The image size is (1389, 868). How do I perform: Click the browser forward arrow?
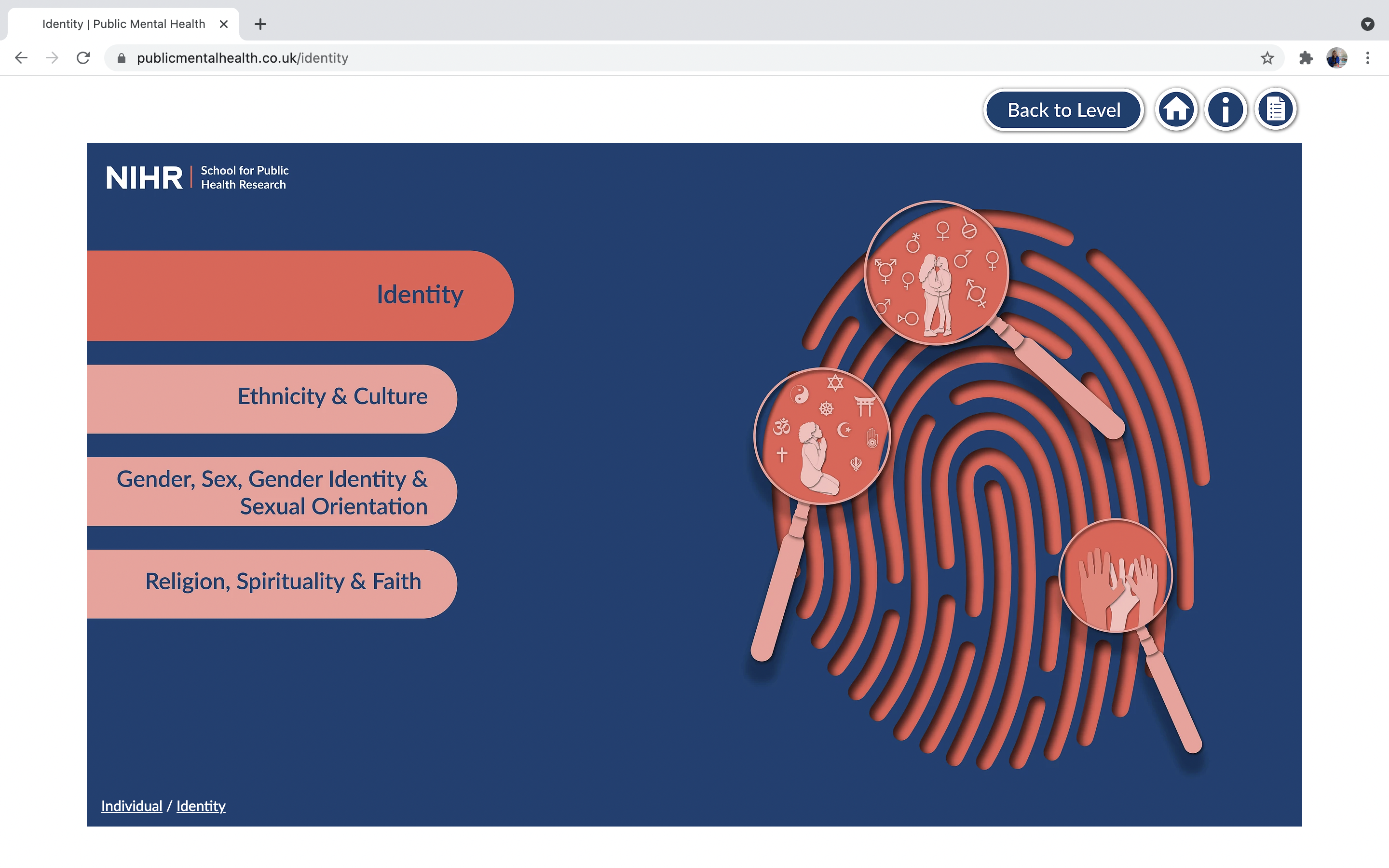click(x=52, y=58)
